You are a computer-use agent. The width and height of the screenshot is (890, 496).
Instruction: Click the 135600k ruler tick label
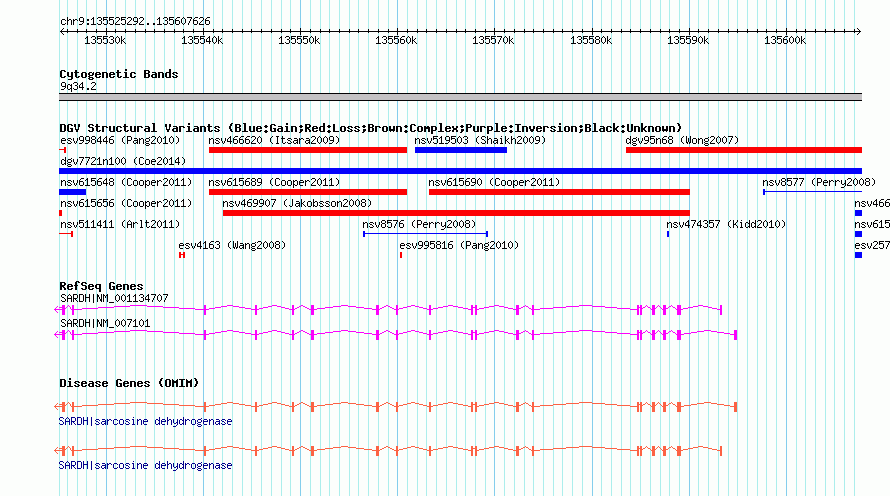pyautogui.click(x=785, y=40)
